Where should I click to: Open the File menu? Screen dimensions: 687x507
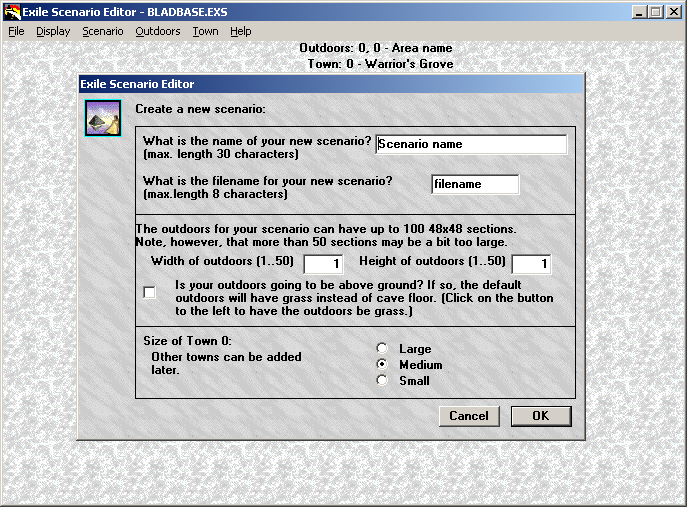coord(16,31)
